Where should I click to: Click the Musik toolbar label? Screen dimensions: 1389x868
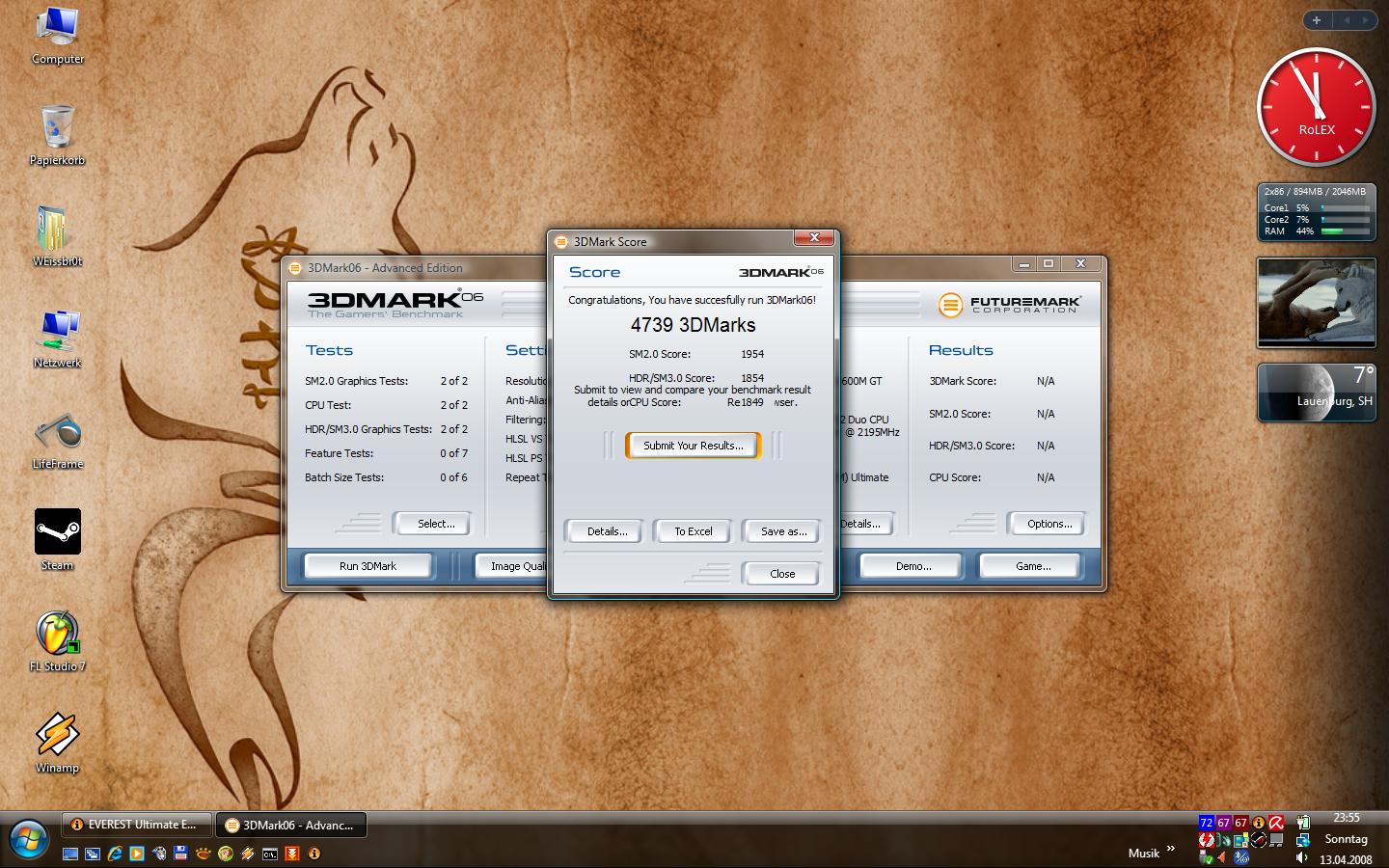[x=1144, y=853]
